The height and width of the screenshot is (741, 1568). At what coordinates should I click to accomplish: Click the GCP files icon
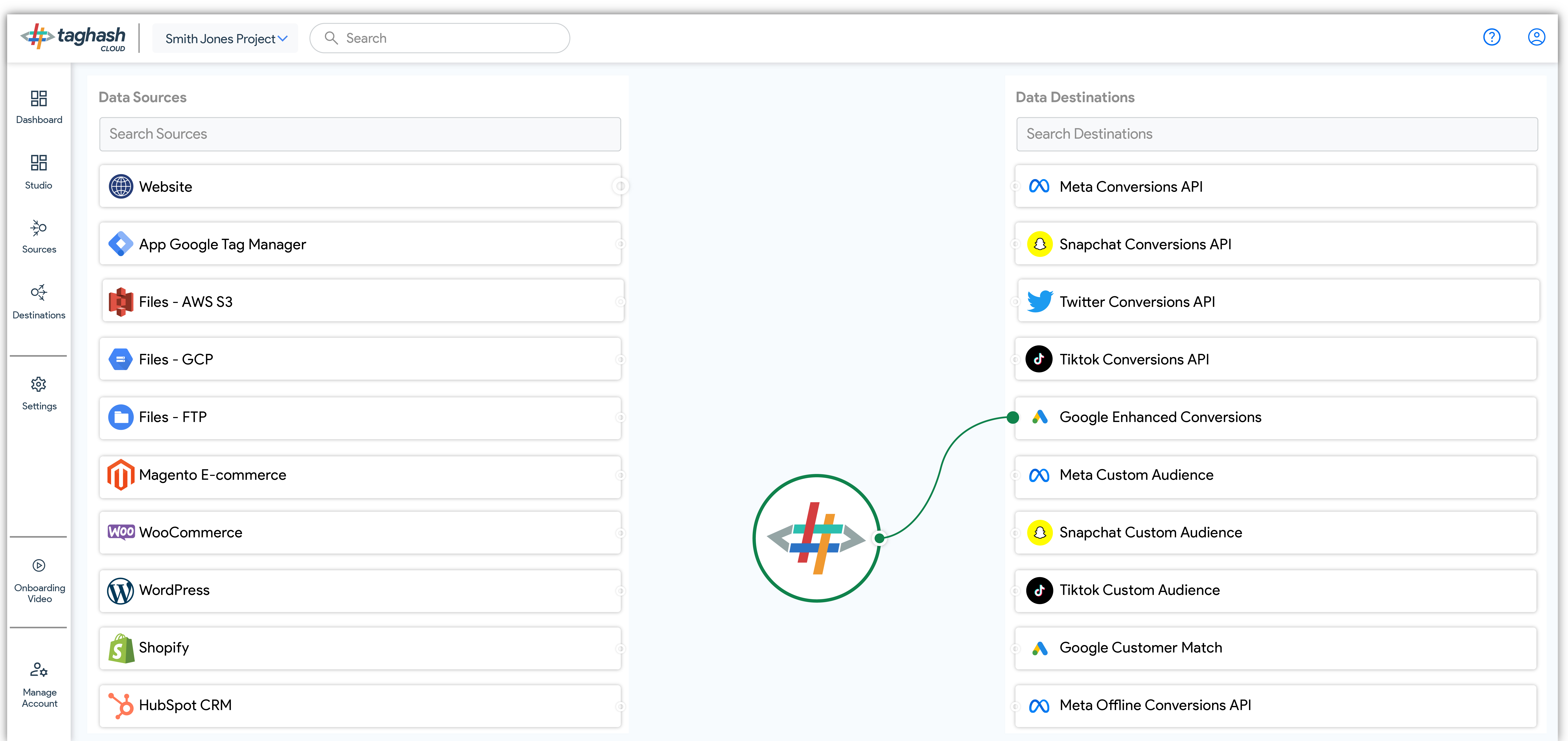(121, 359)
